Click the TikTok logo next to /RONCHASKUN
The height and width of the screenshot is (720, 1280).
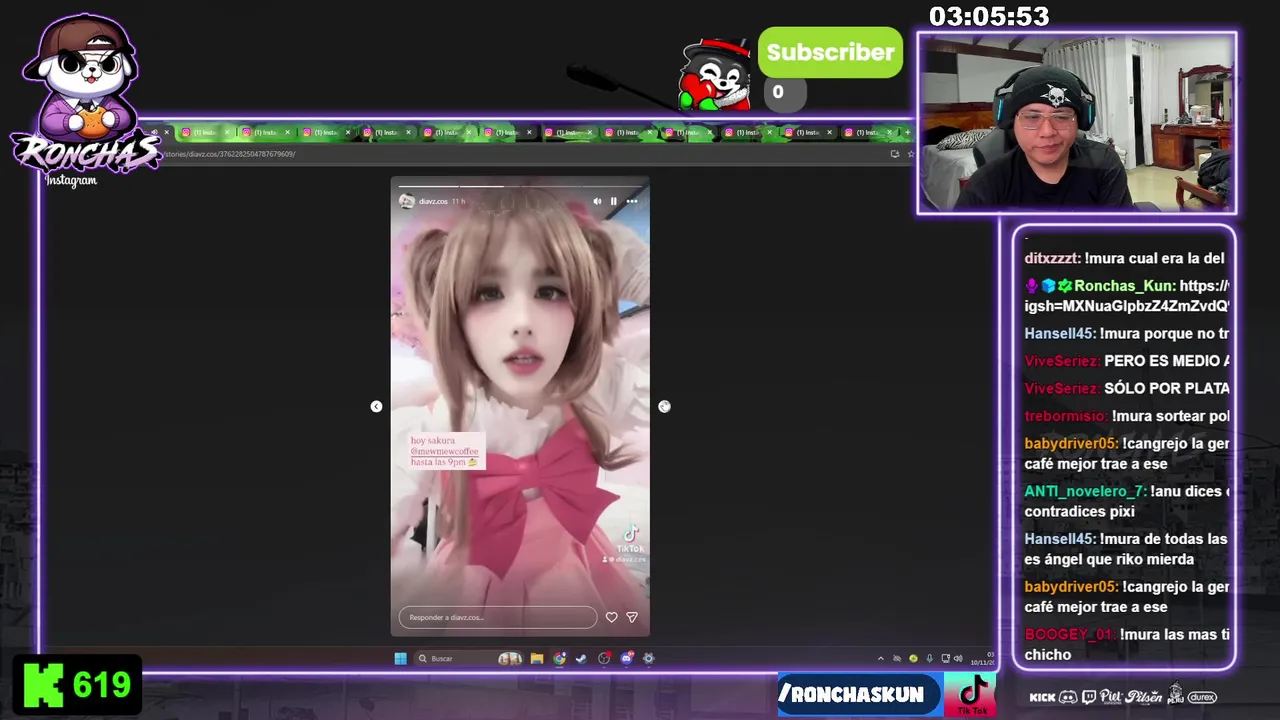[972, 694]
